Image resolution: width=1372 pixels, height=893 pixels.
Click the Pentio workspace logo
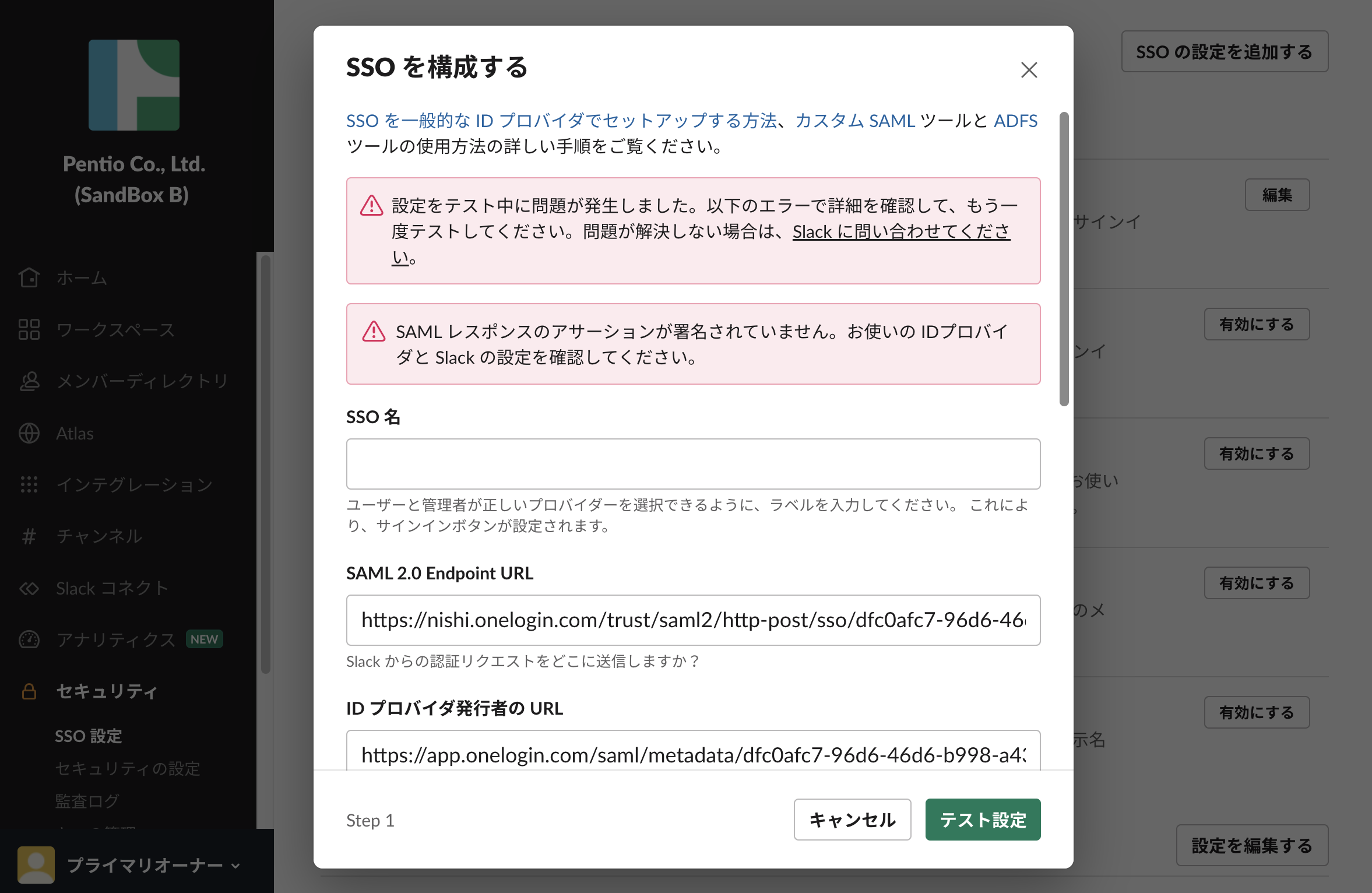pyautogui.click(x=134, y=85)
